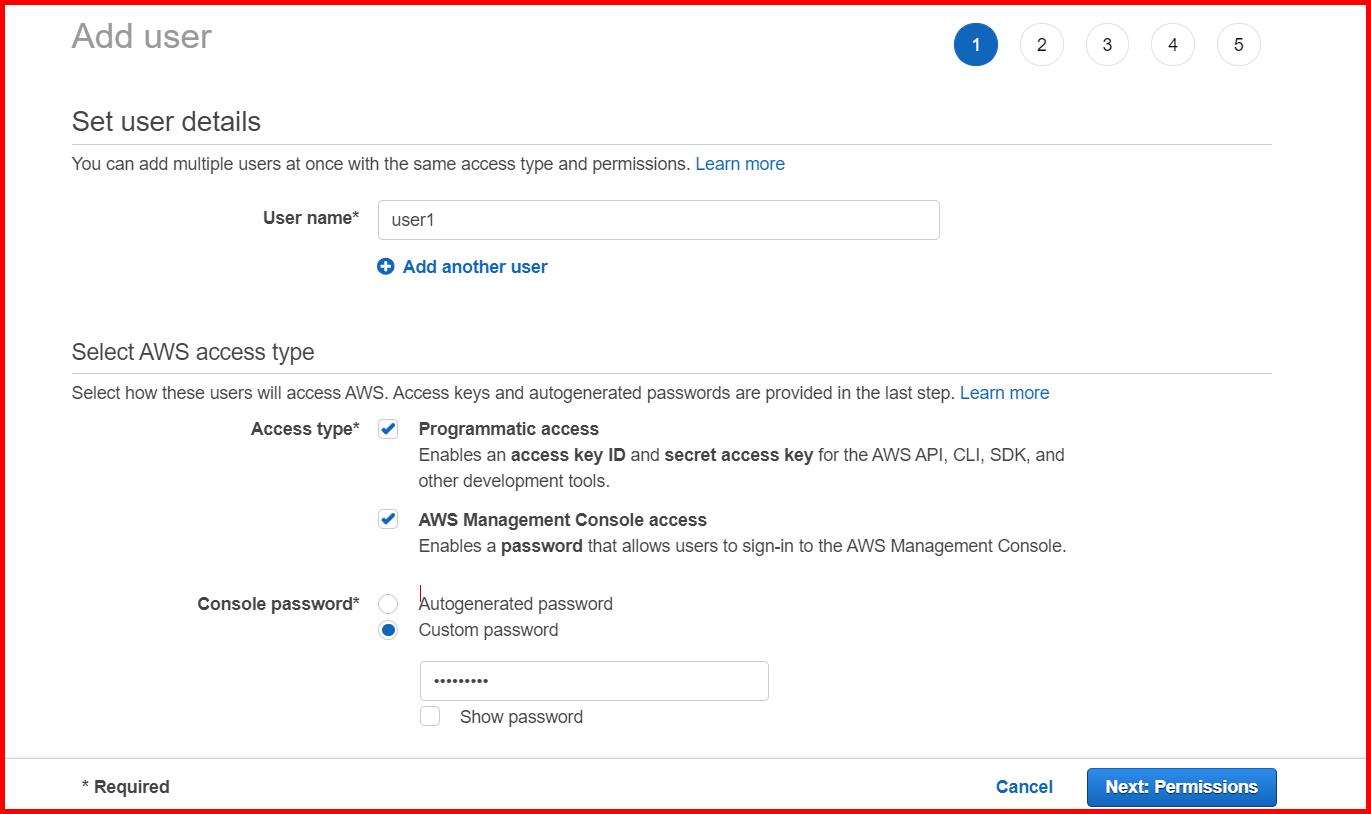Select the Custom password radio button
The image size is (1371, 814).
(388, 630)
